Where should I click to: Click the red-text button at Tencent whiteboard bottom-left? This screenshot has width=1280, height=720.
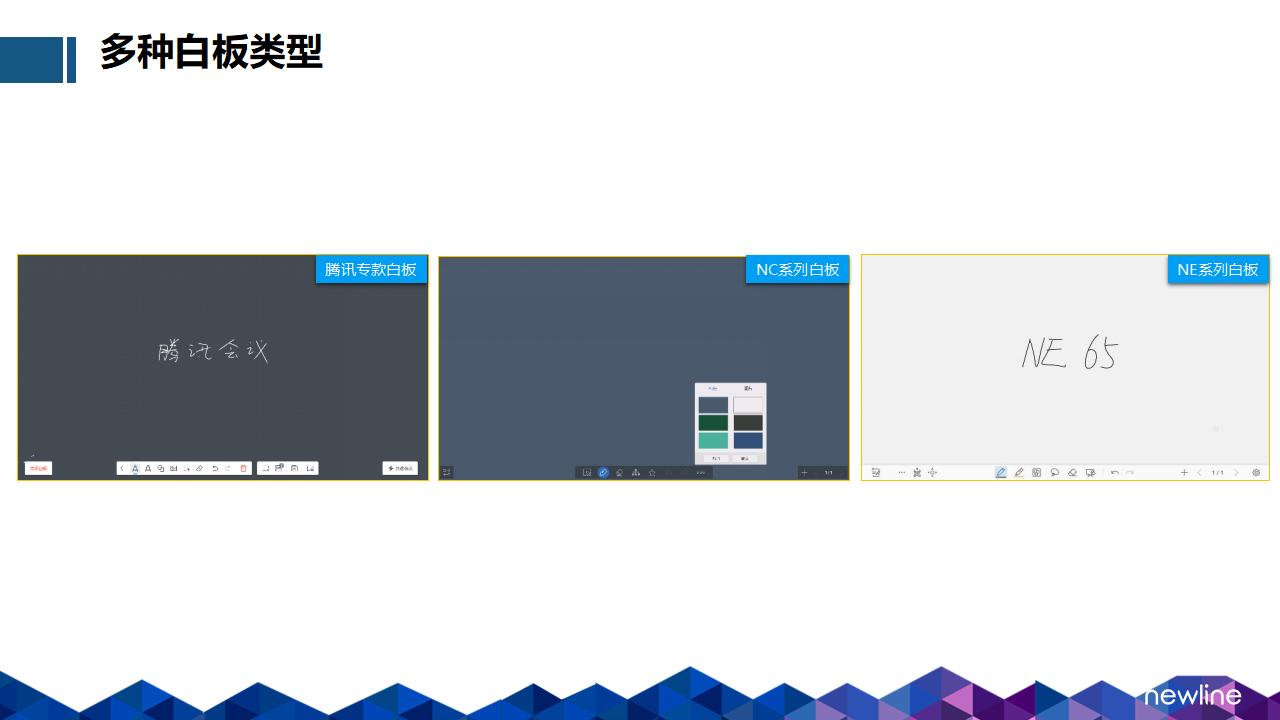(x=38, y=468)
